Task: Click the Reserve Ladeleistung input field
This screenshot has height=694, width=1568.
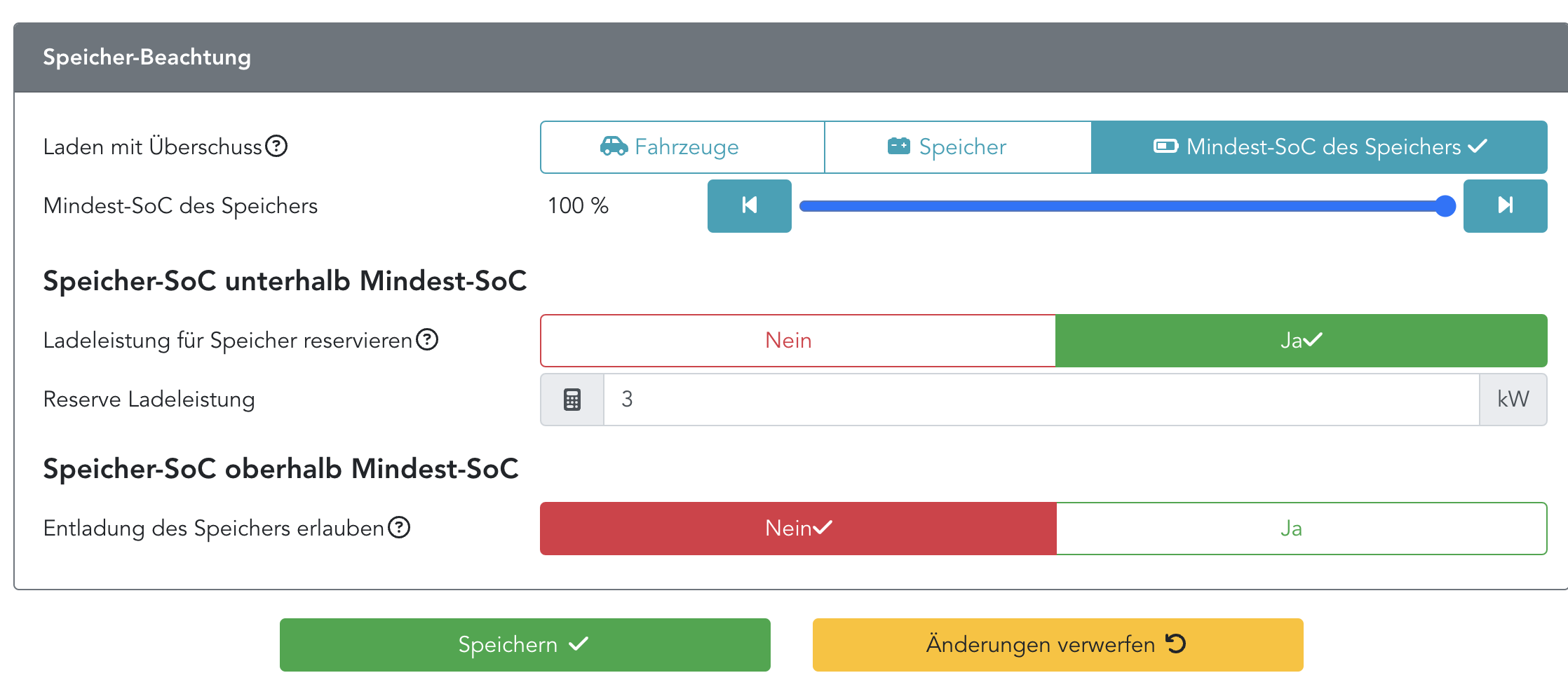Action: pos(1041,400)
